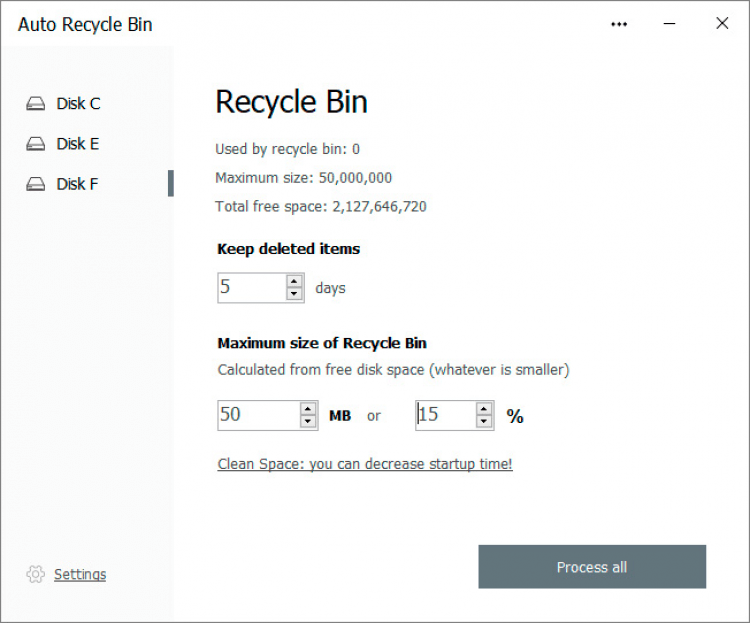This screenshot has height=623, width=750.
Task: Click the Disk F drive icon
Action: (x=36, y=184)
